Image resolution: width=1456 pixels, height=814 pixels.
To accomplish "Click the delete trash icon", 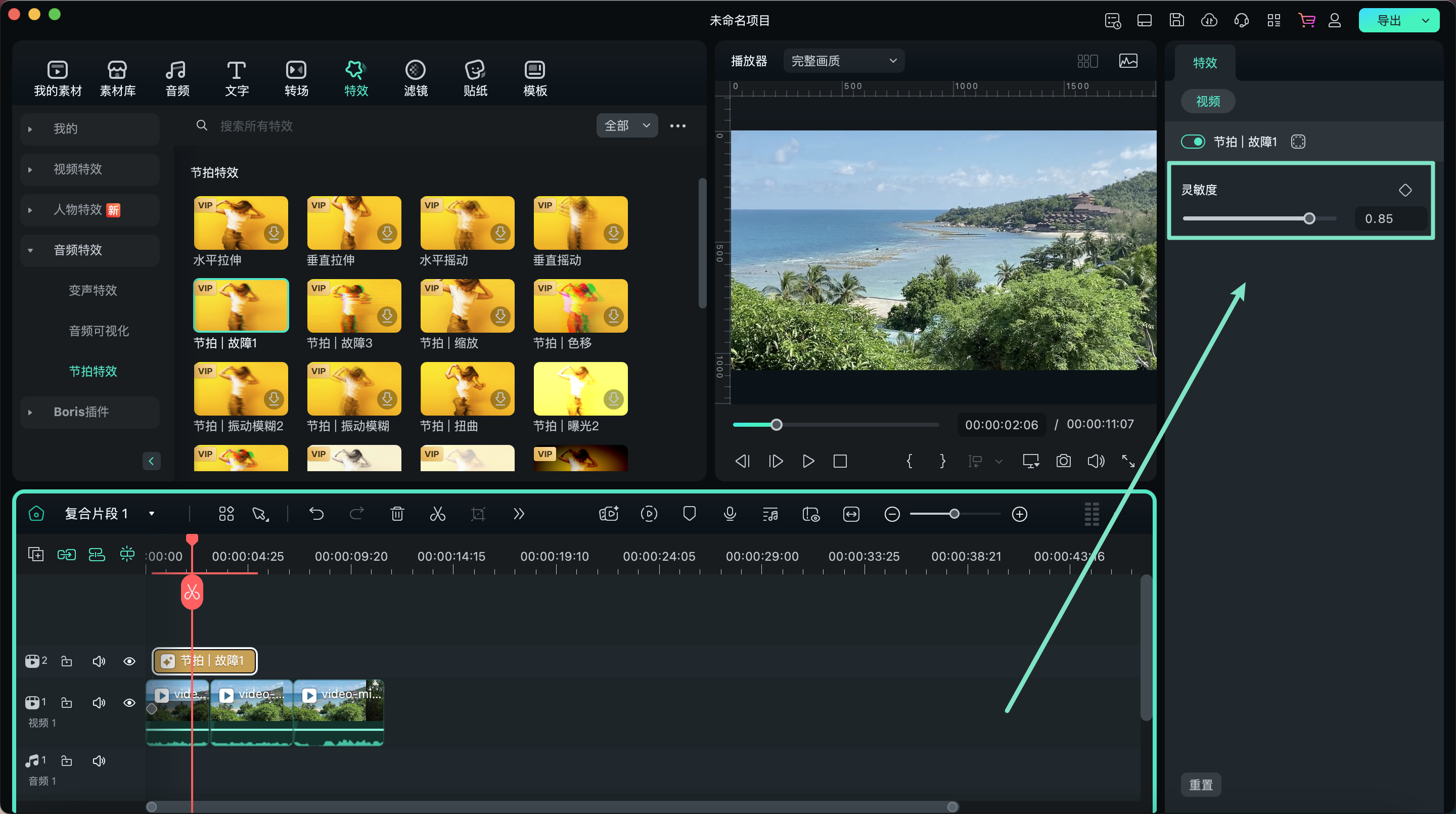I will point(397,514).
